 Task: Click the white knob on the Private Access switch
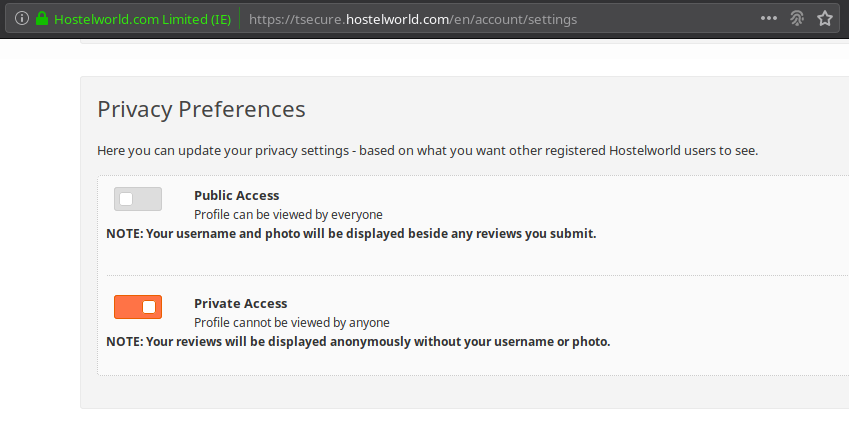[x=149, y=307]
